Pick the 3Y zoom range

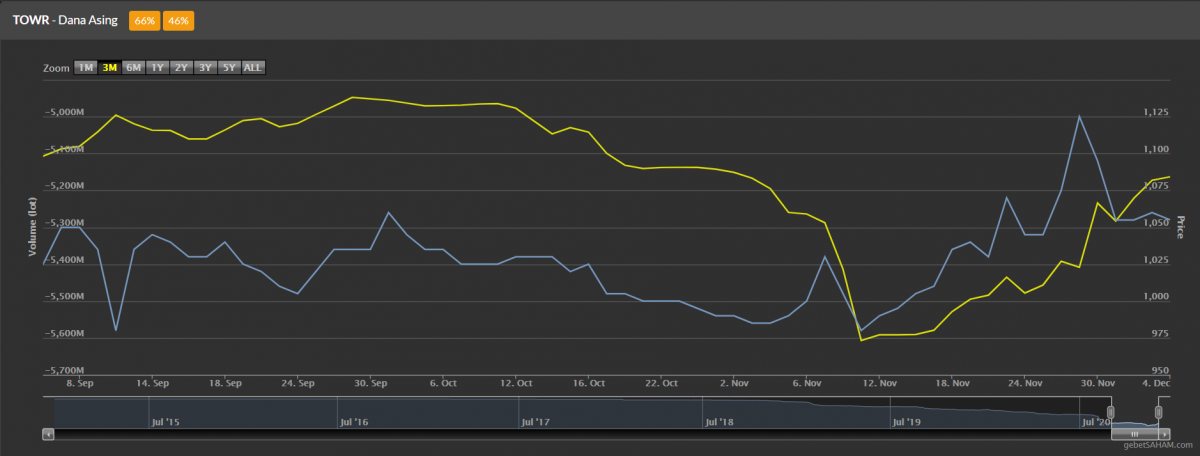[x=205, y=68]
